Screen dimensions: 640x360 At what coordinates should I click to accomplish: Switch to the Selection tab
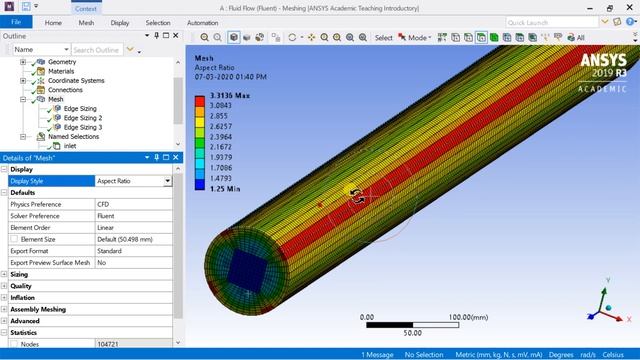pos(158,23)
